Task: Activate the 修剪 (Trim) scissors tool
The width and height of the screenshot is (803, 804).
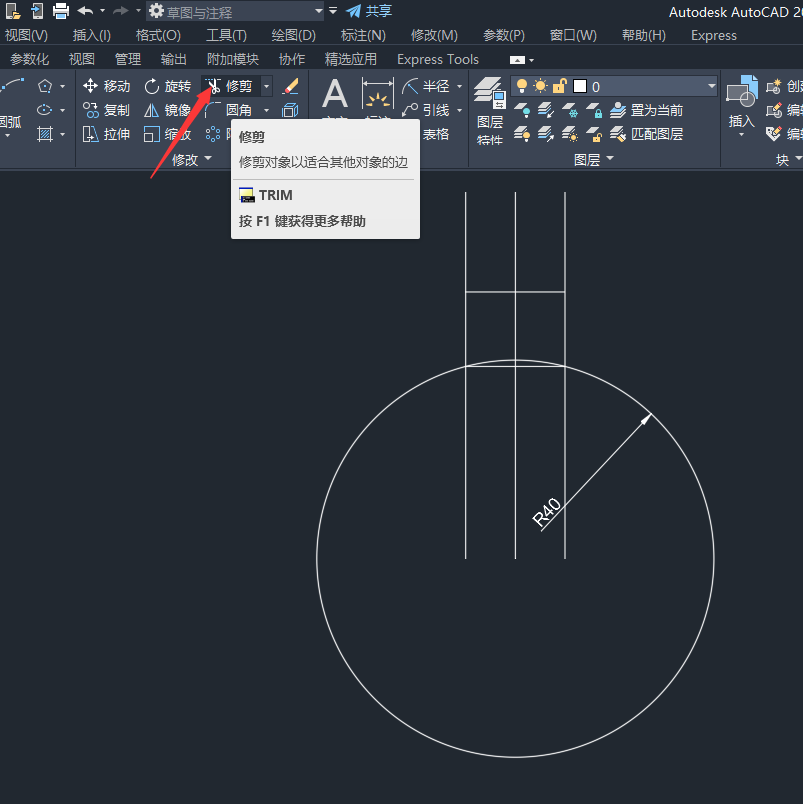Action: (x=231, y=86)
